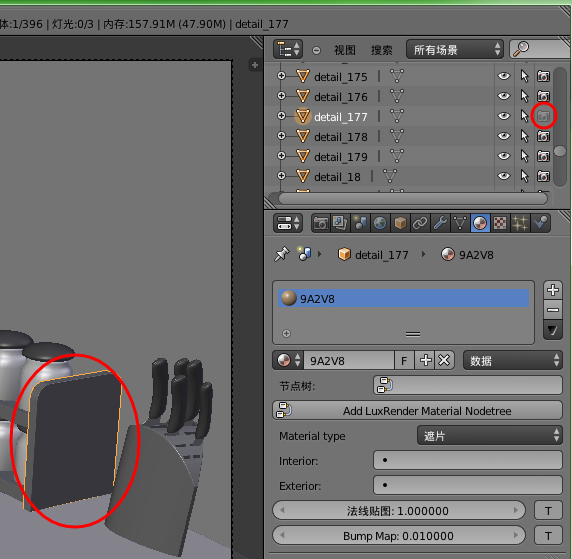Add new material plus beside F
The height and width of the screenshot is (559, 572).
coord(425,361)
